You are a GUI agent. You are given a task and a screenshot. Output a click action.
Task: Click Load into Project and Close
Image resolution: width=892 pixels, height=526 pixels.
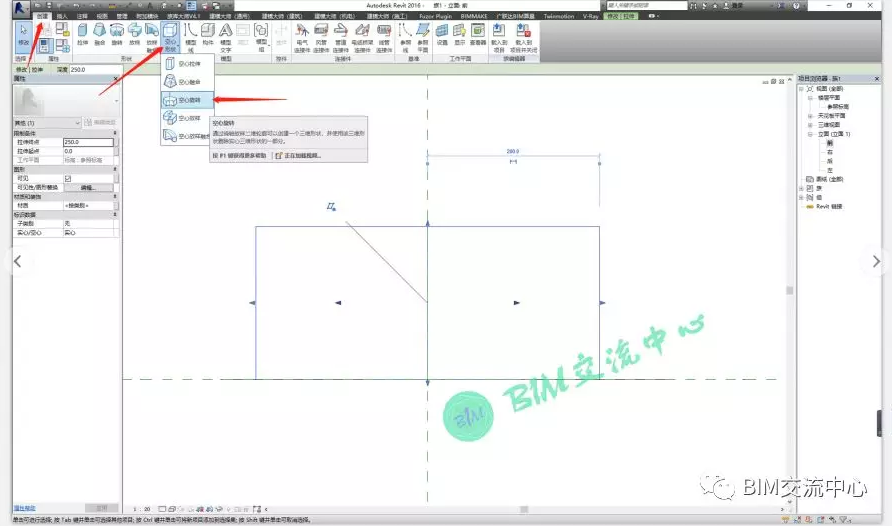pyautogui.click(x=524, y=38)
